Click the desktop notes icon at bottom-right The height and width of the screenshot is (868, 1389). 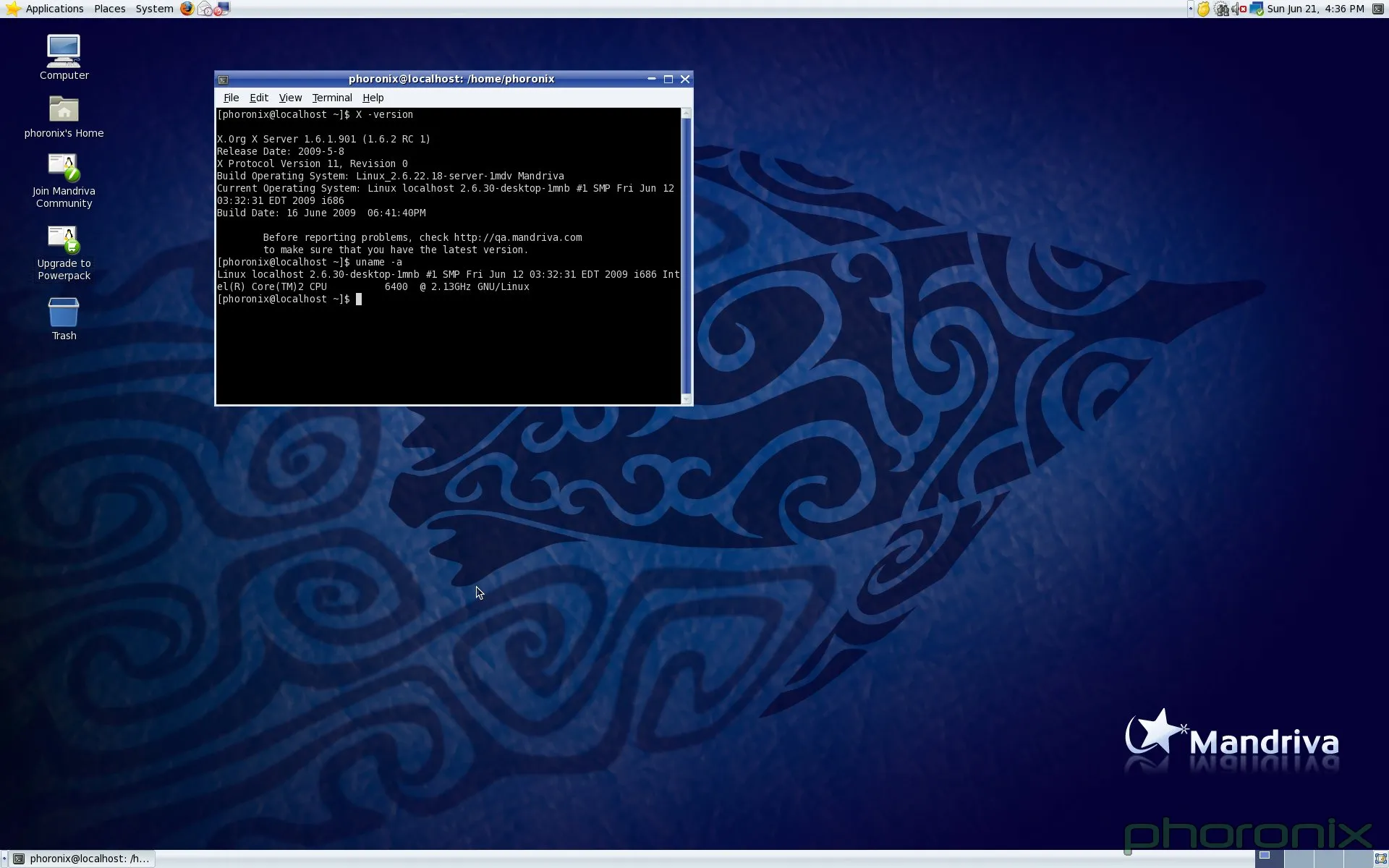tap(1380, 859)
